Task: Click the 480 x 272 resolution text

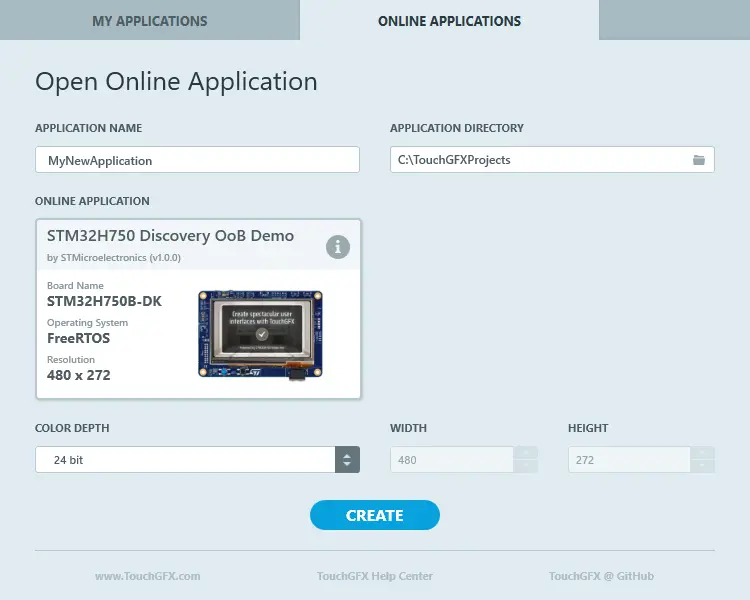Action: click(78, 375)
